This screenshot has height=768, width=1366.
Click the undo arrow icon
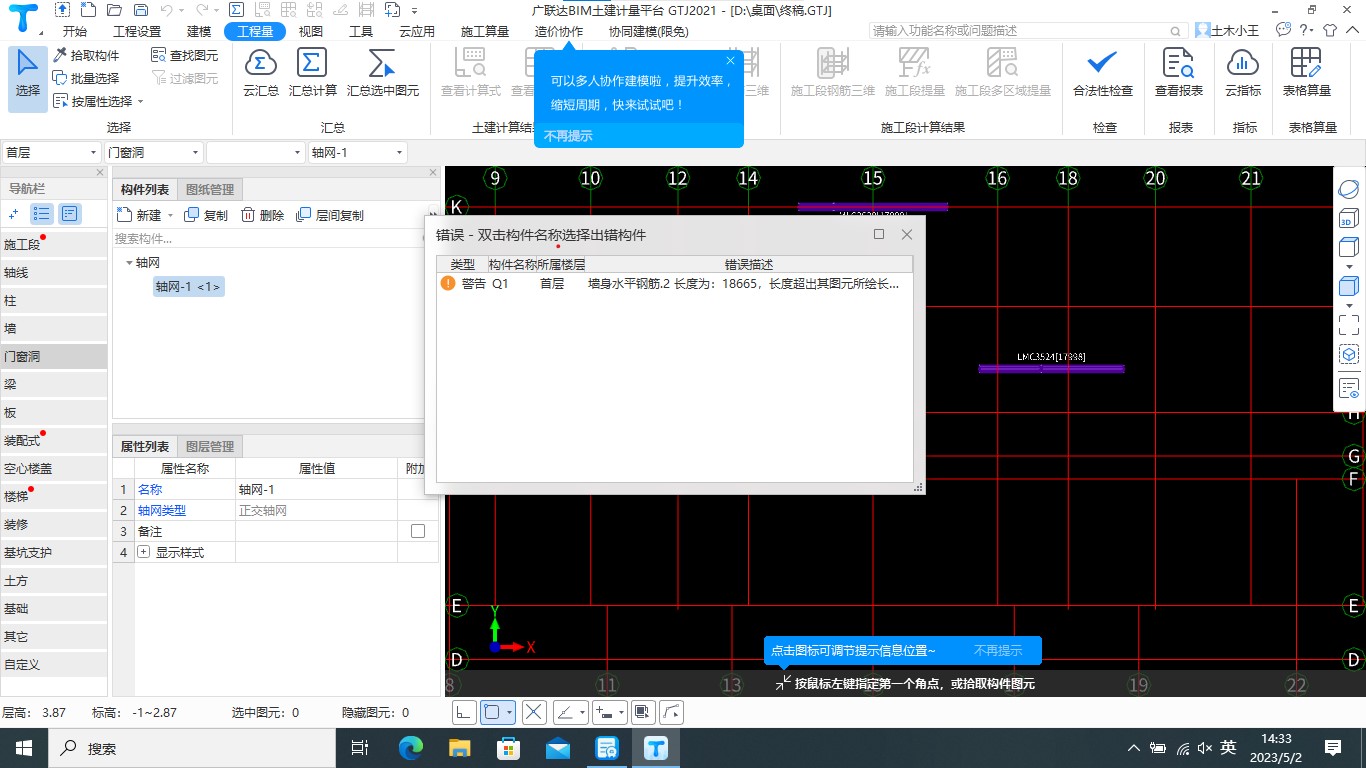point(165,10)
